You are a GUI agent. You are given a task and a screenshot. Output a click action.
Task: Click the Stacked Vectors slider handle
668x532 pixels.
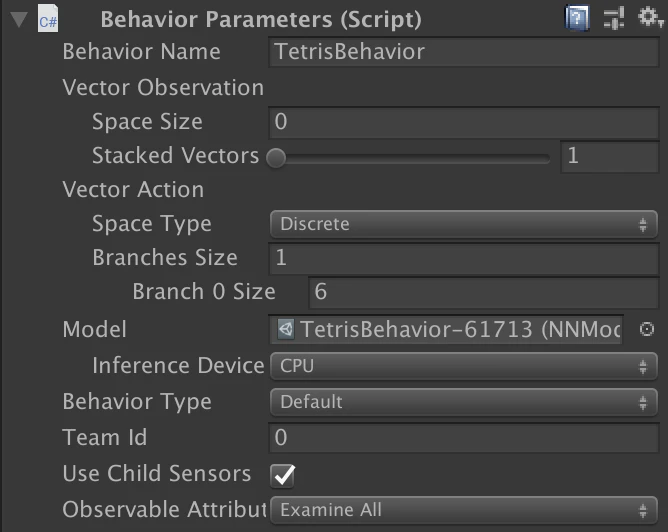(275, 157)
